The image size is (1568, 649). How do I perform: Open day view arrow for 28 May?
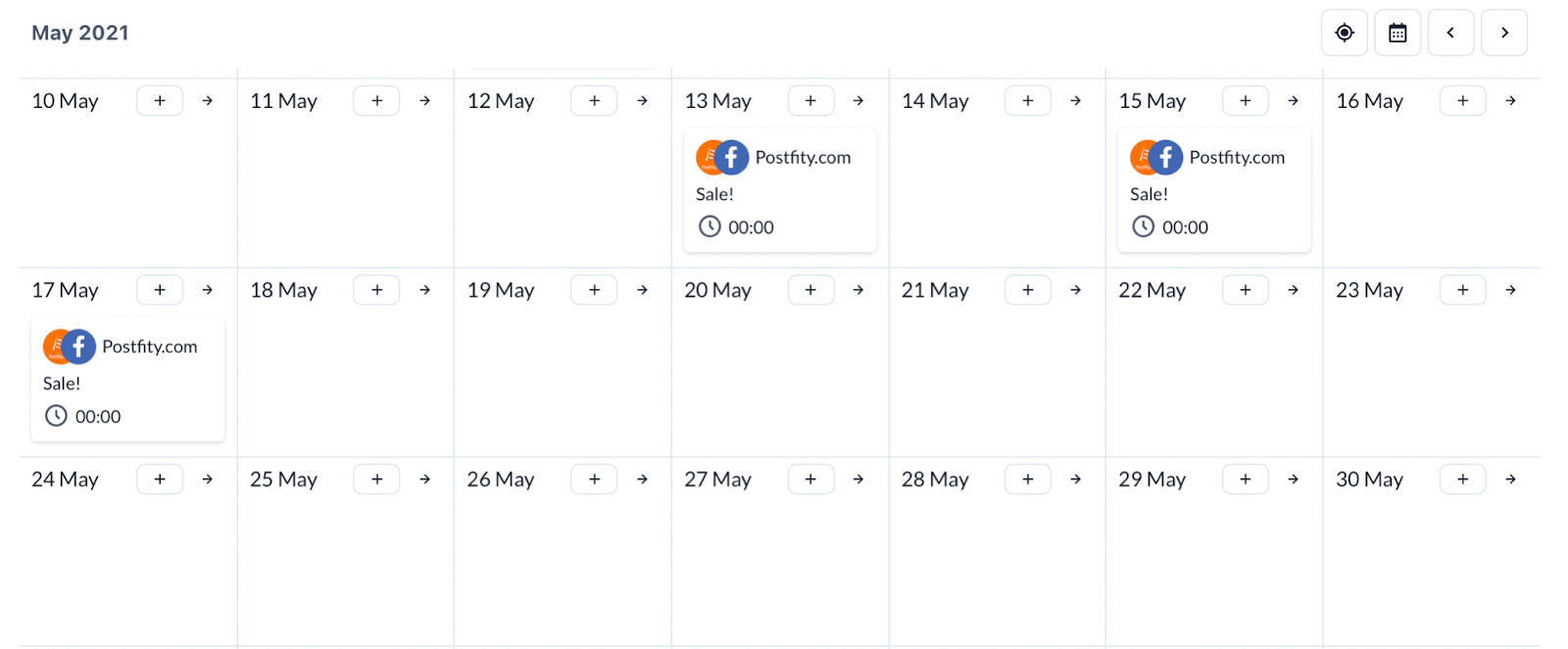point(1076,479)
